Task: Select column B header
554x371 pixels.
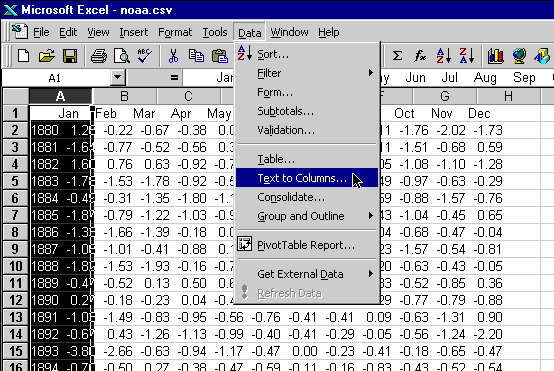Action: [124, 96]
